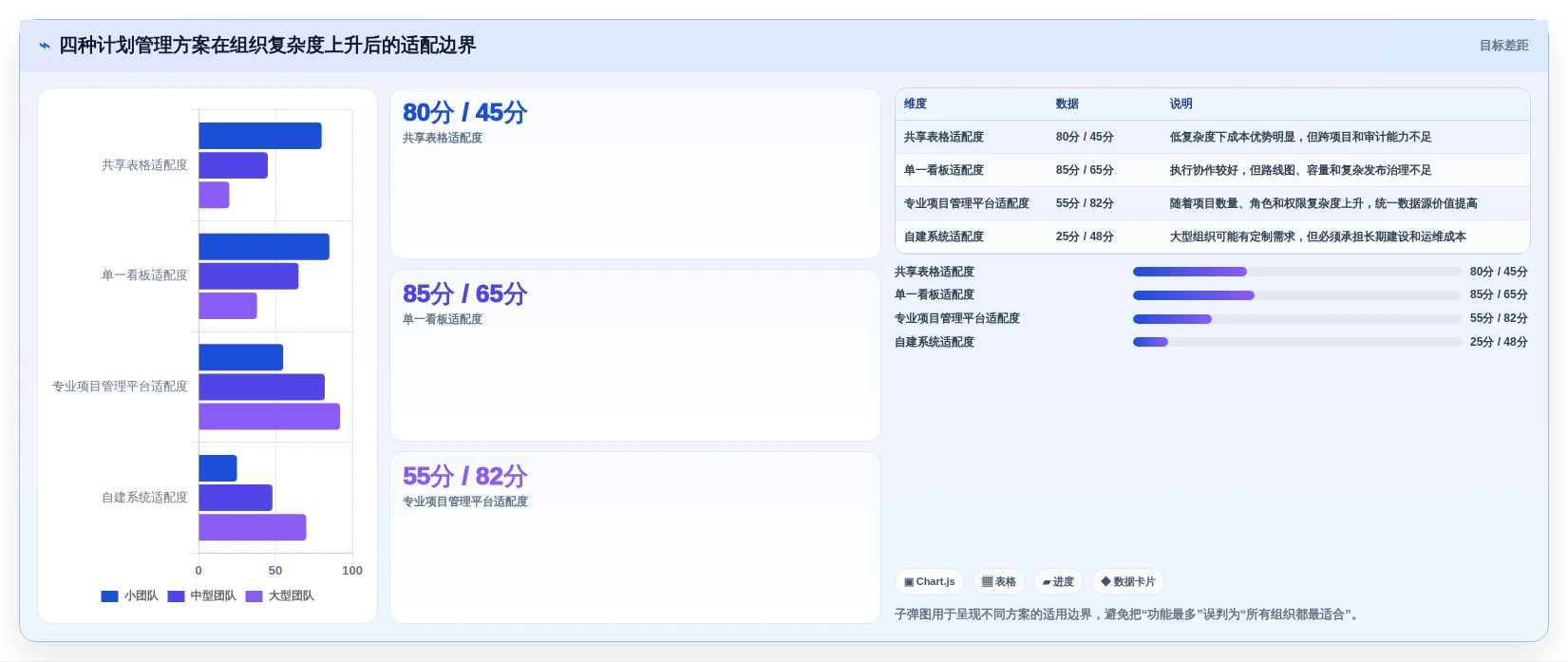The width and height of the screenshot is (1568, 662).
Task: Toggle the 中型团队 legend swatch
Action: coord(176,596)
